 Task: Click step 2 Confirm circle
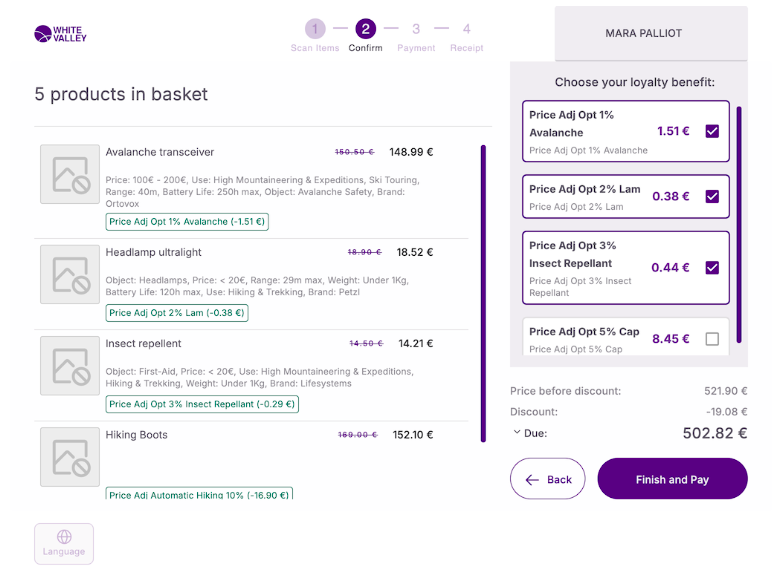(x=365, y=30)
